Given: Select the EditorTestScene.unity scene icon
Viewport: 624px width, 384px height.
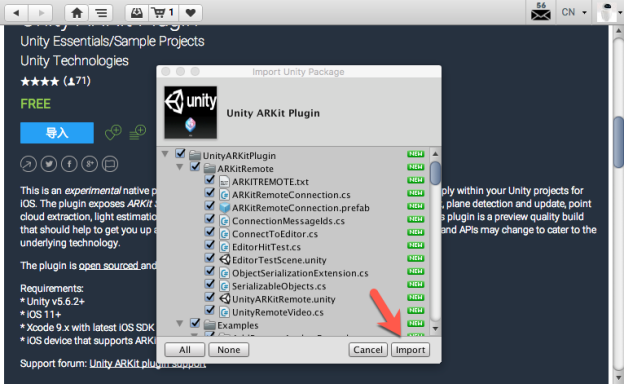Looking at the screenshot, I should click(x=225, y=260).
